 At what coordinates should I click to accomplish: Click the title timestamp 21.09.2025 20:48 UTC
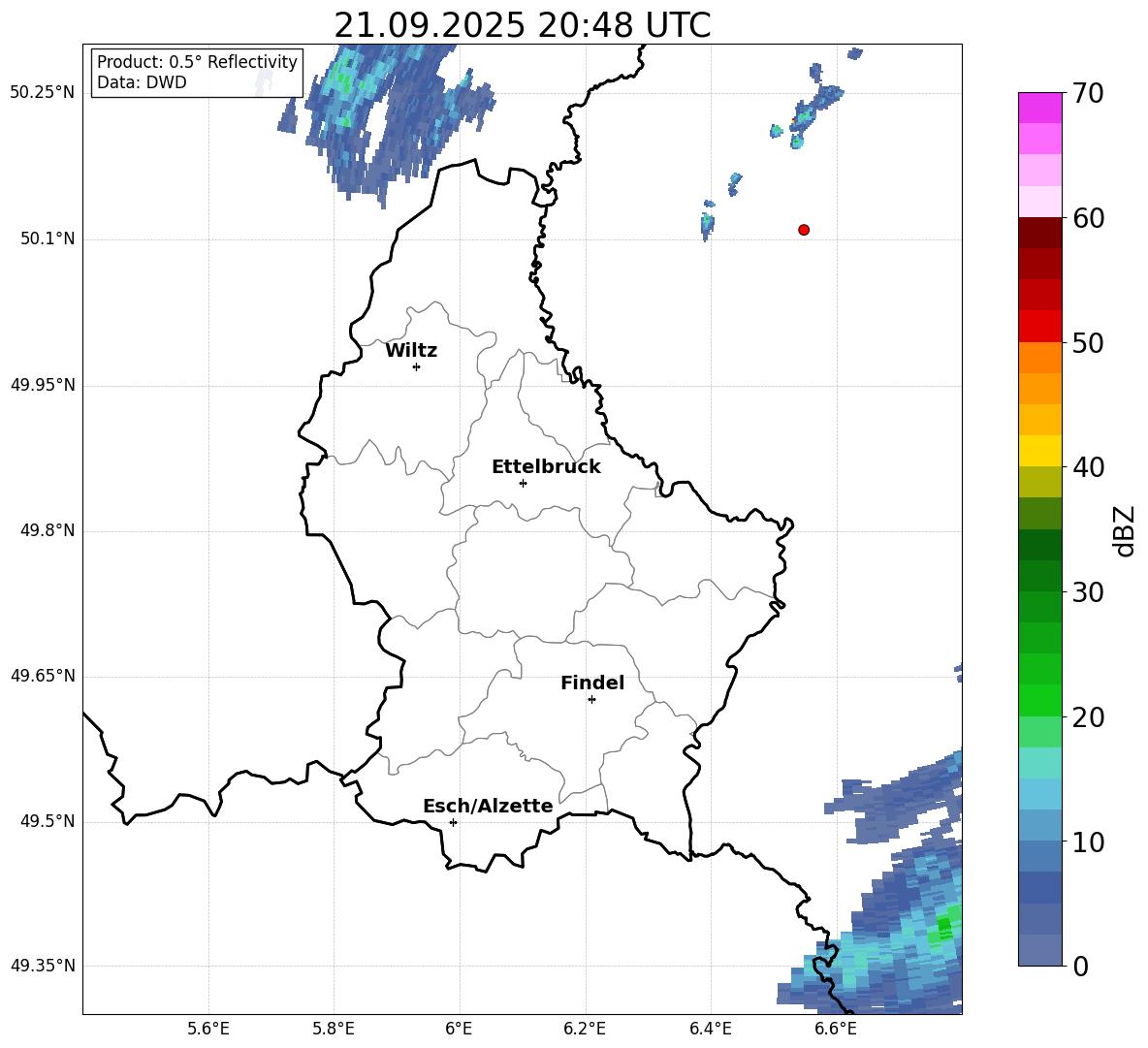(523, 26)
